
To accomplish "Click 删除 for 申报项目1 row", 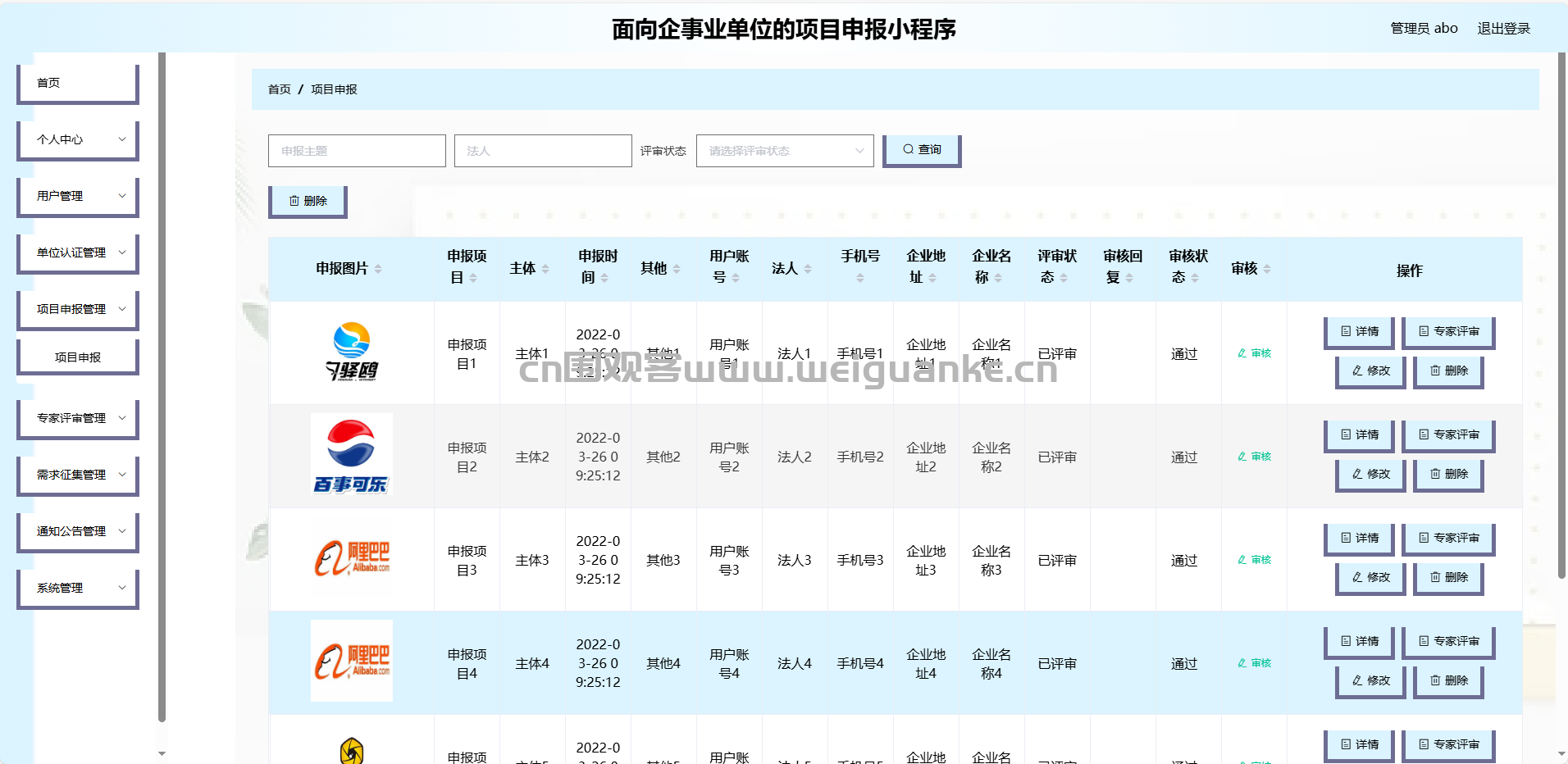I will 1449,371.
